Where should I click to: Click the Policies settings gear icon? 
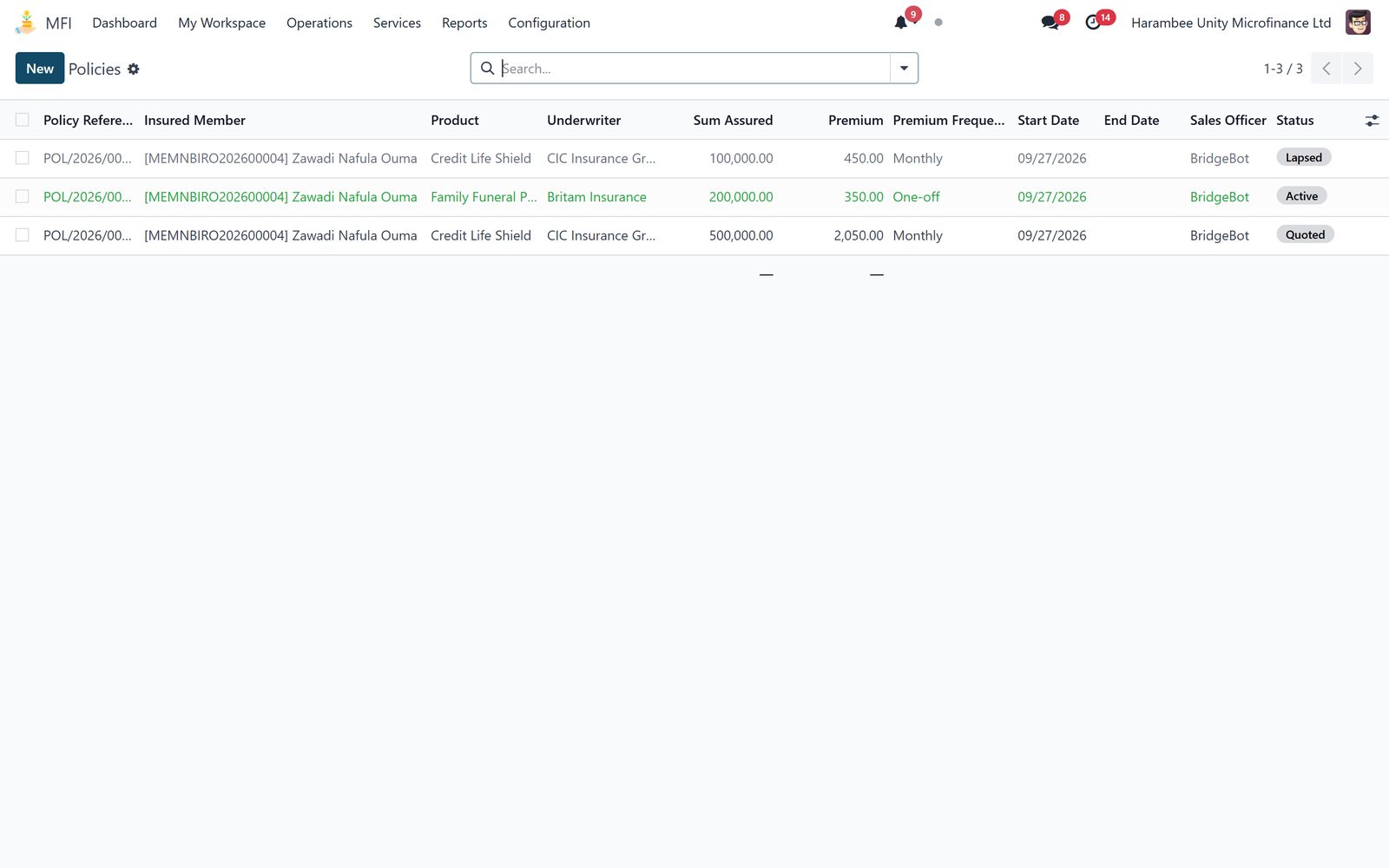click(x=133, y=69)
